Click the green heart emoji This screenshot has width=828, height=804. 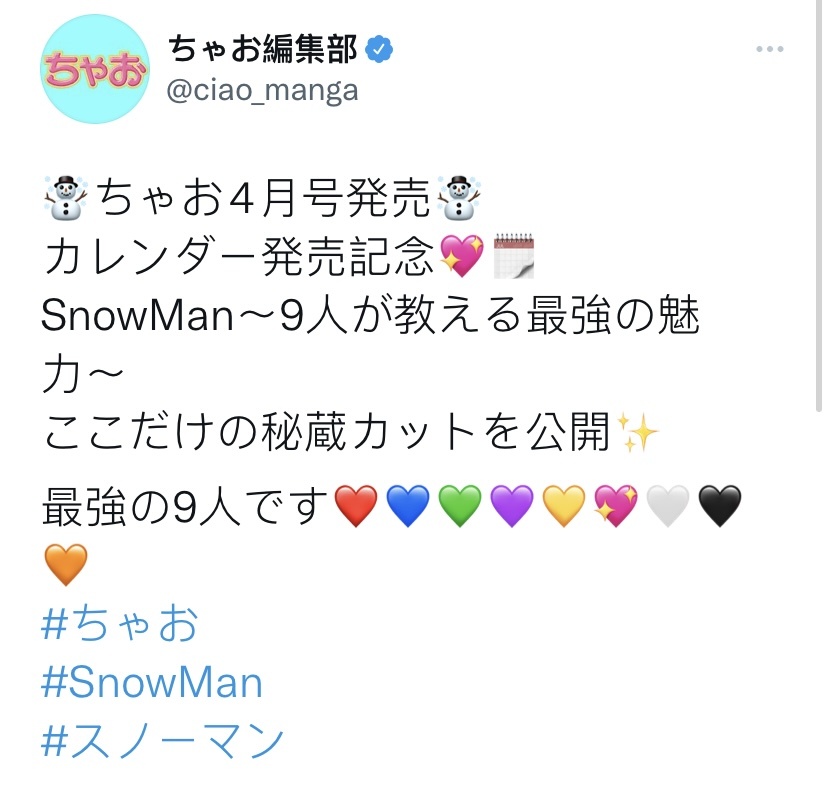click(460, 506)
